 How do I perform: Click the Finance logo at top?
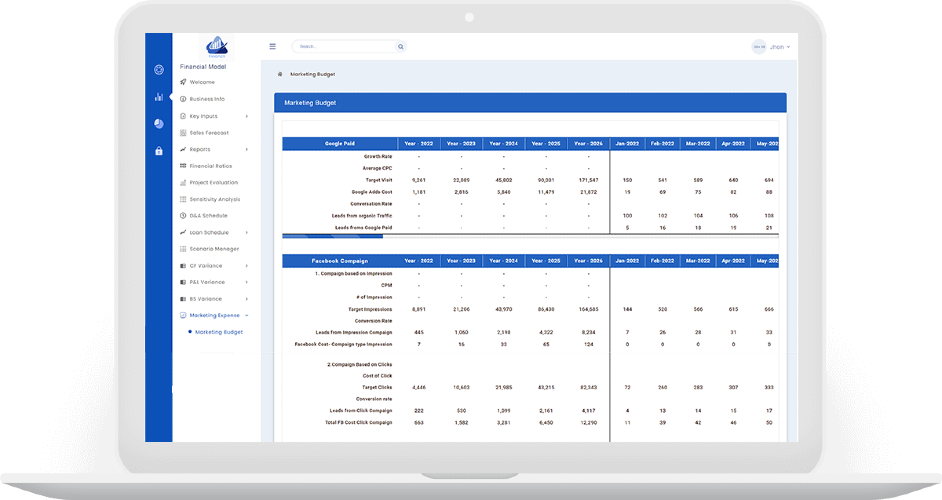click(x=216, y=47)
